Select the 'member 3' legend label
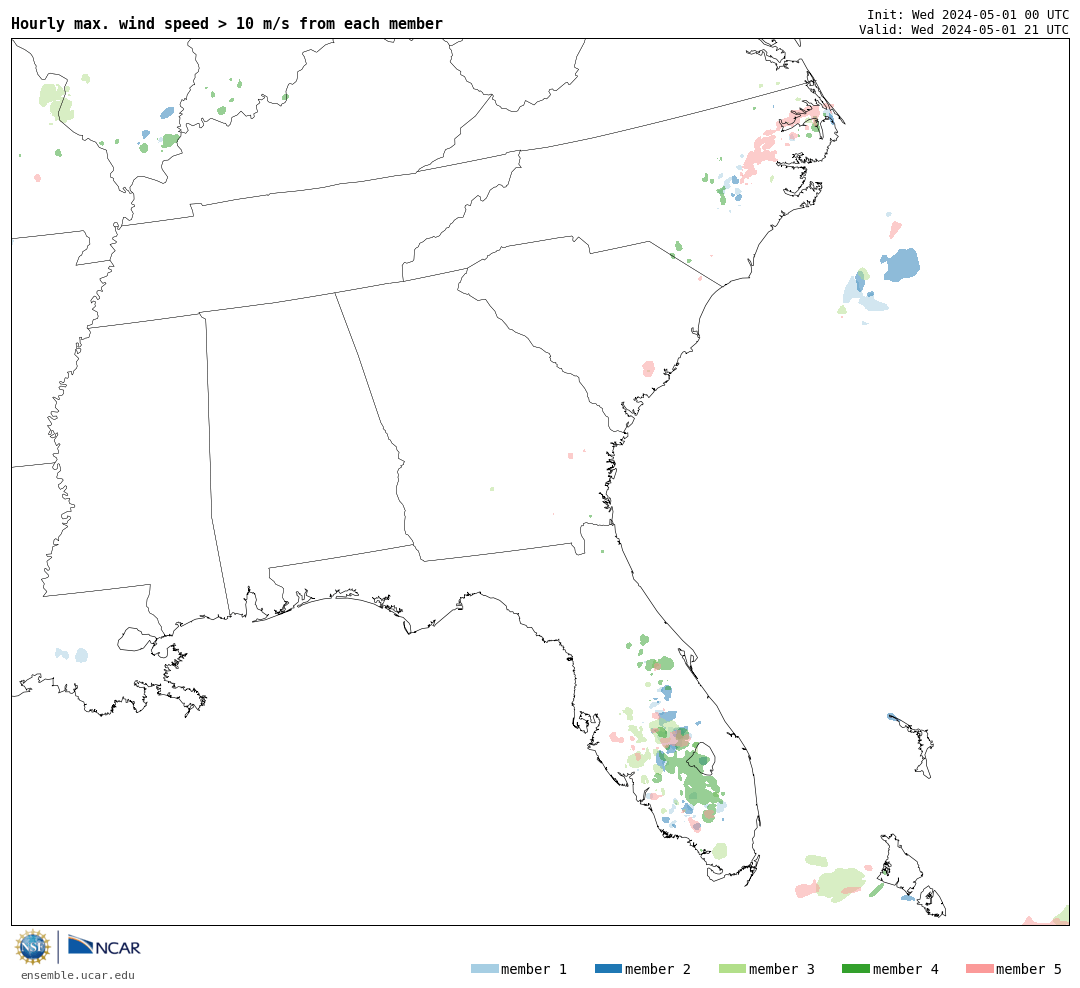The image size is (1080, 988). pos(782,969)
